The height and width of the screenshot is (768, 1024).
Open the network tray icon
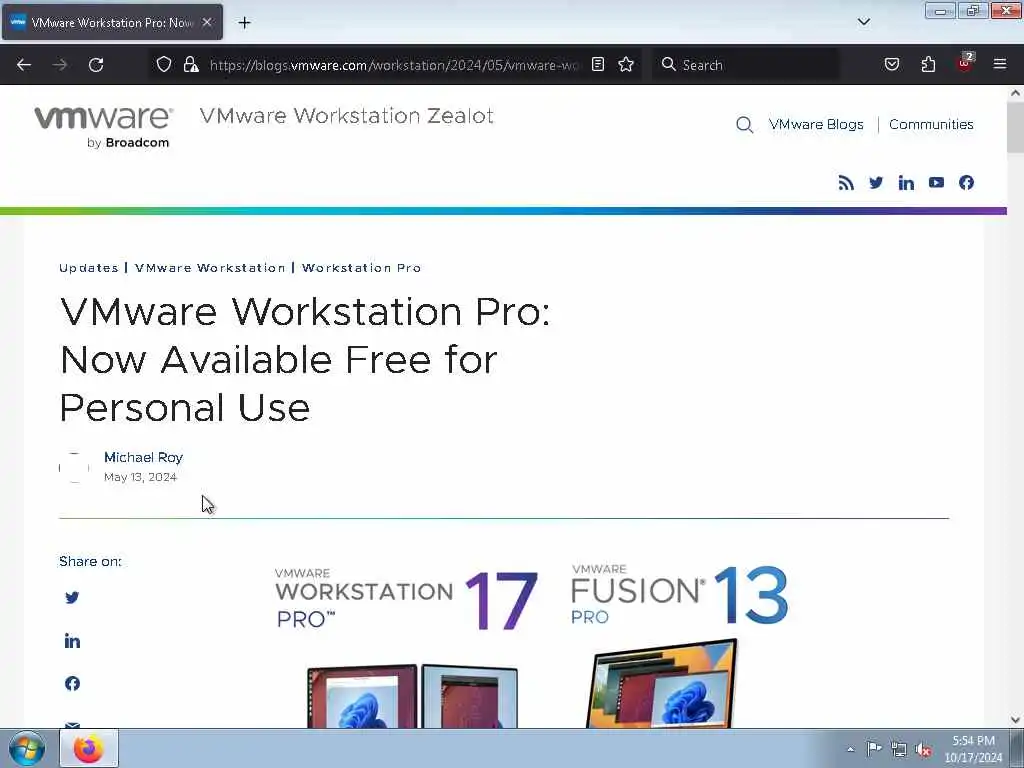pos(899,749)
